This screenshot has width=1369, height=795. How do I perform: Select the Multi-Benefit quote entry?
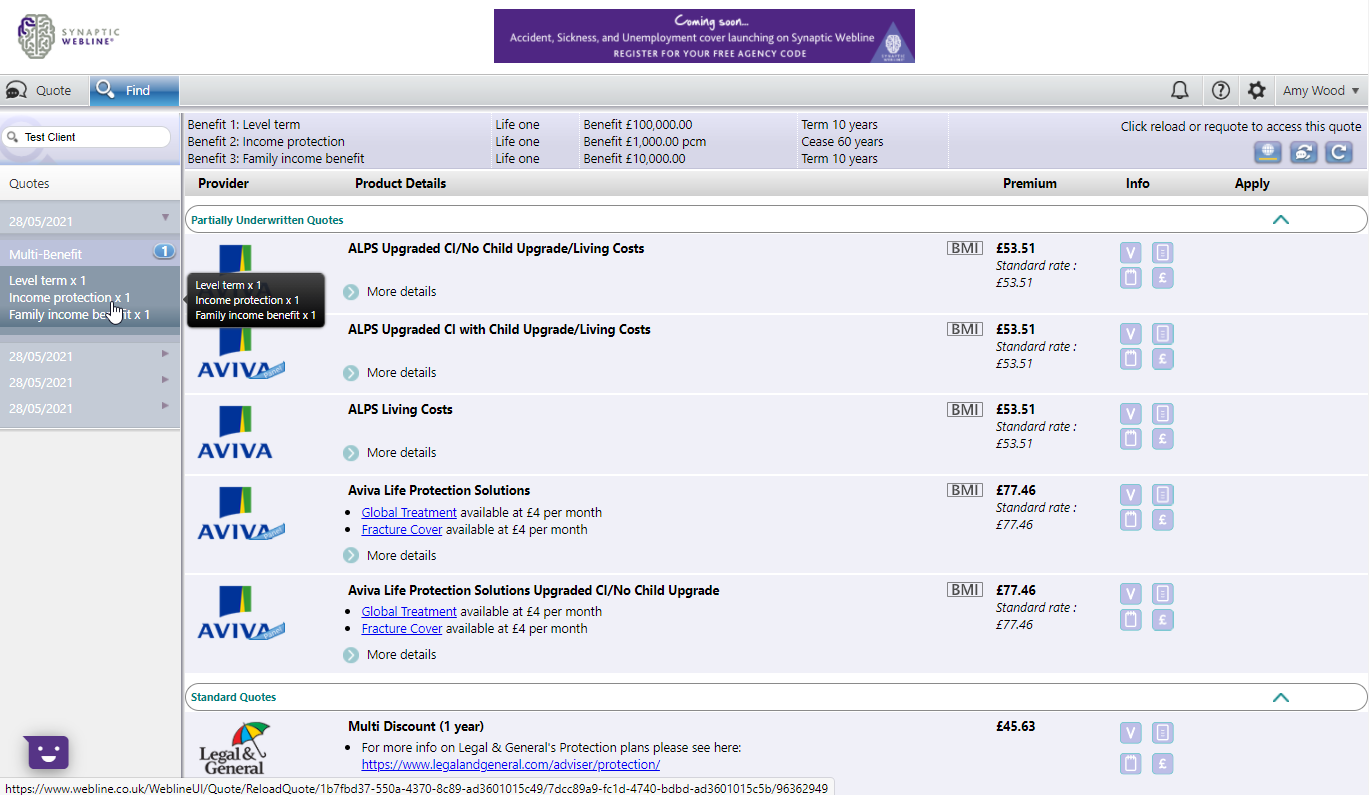click(x=90, y=254)
